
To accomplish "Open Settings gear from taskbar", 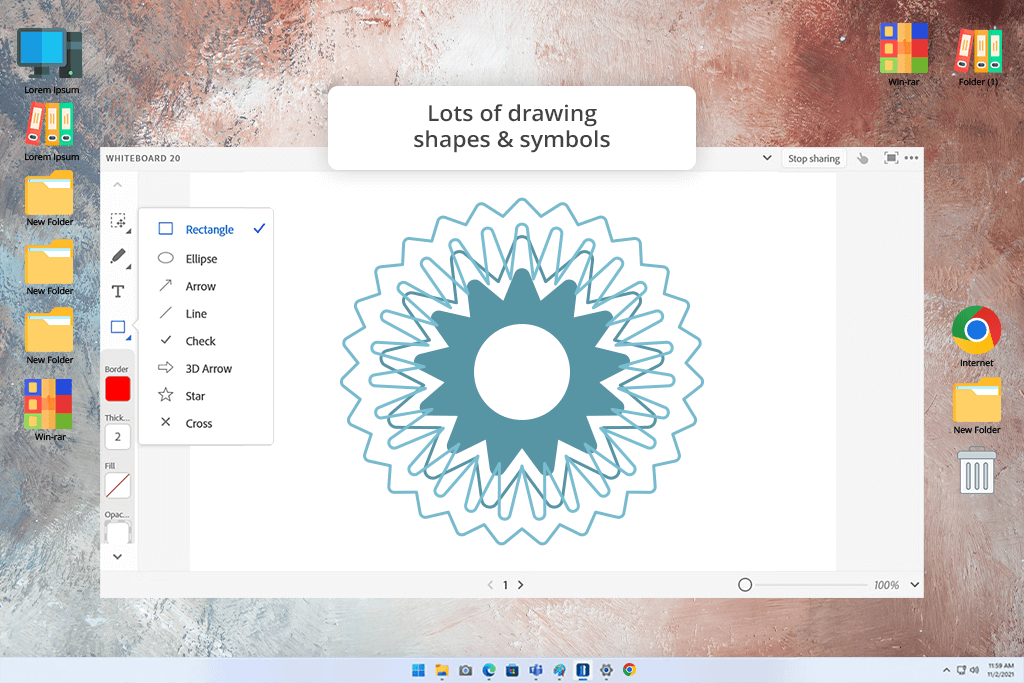I will point(606,670).
